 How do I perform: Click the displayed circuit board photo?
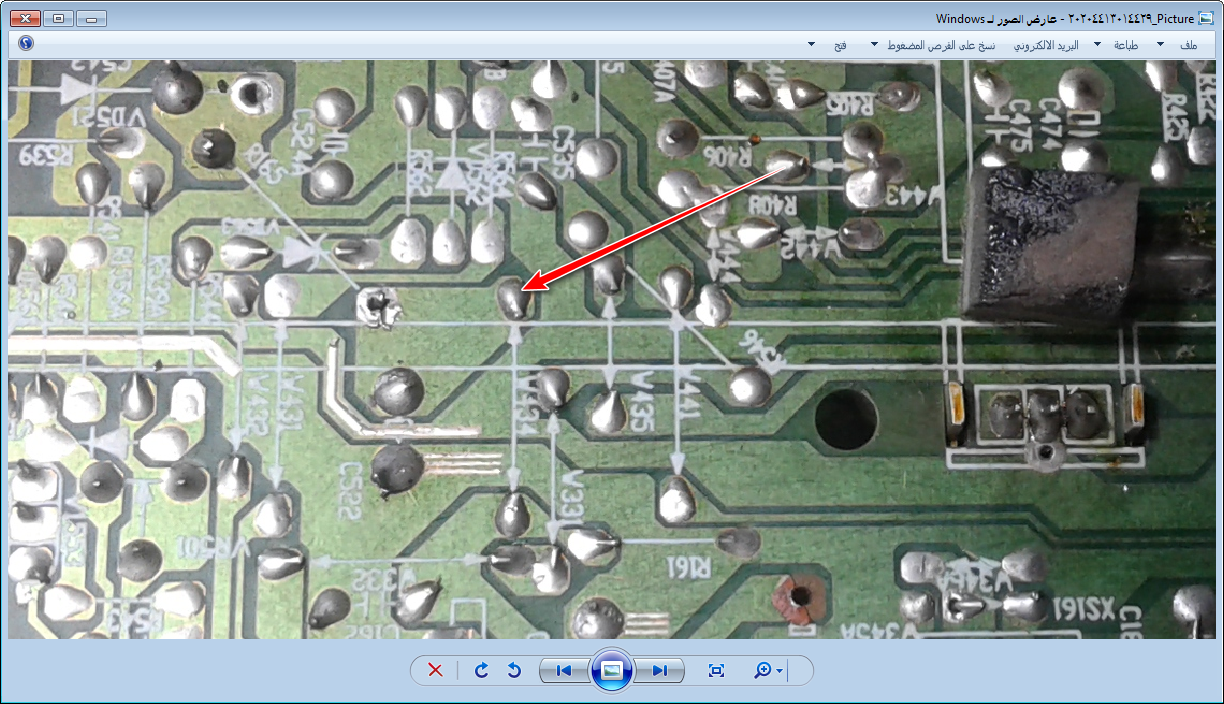click(612, 349)
